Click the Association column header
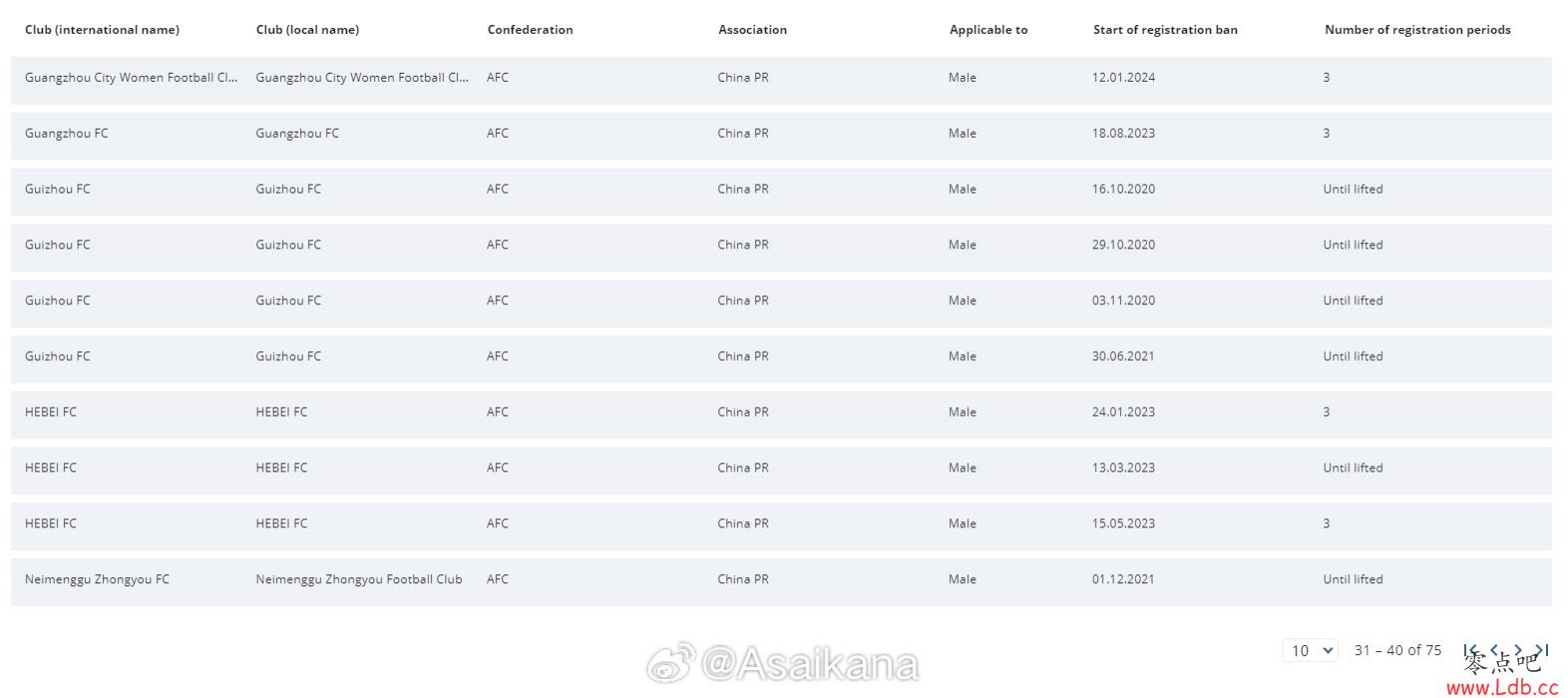Viewport: 1568px width, 698px height. [x=752, y=30]
